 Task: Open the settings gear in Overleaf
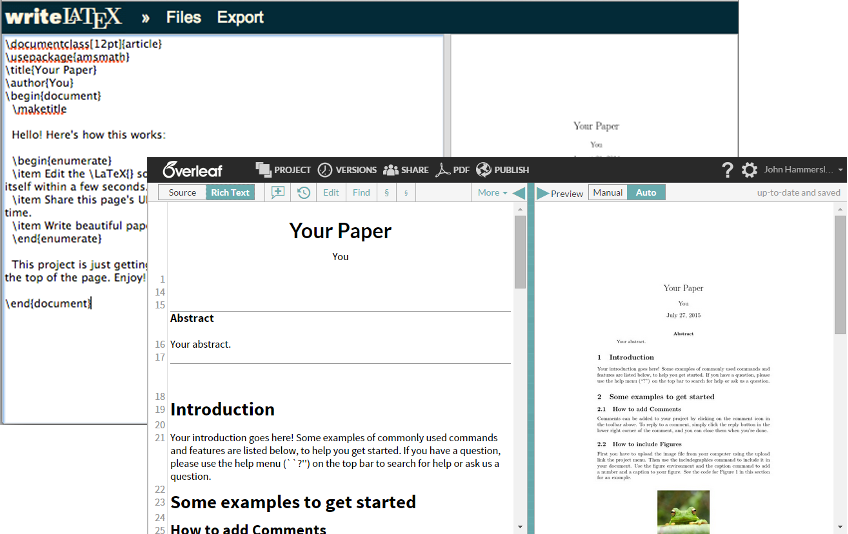click(749, 170)
